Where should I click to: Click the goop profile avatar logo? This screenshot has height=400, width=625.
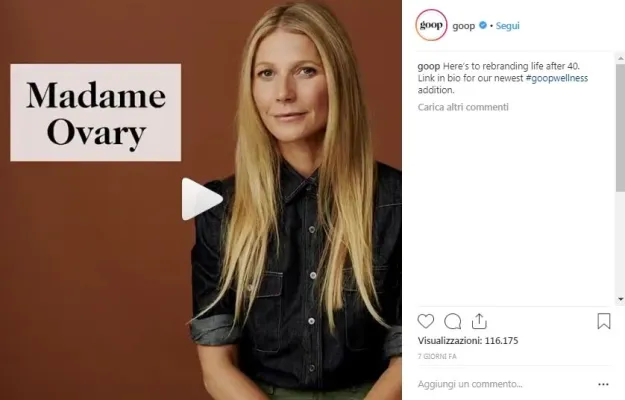point(431,25)
